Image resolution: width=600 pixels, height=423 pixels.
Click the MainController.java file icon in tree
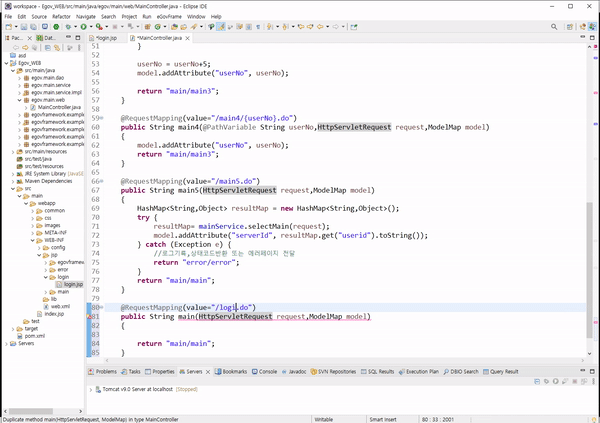click(x=33, y=107)
